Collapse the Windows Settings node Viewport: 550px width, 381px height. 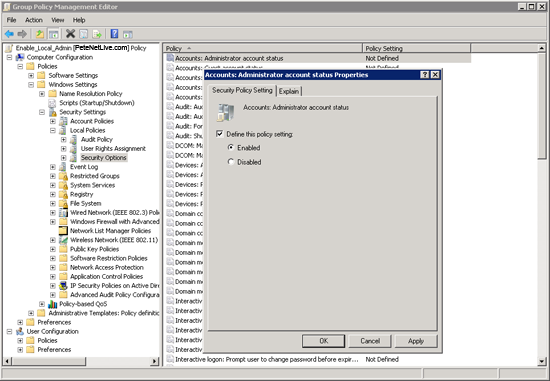click(x=31, y=85)
